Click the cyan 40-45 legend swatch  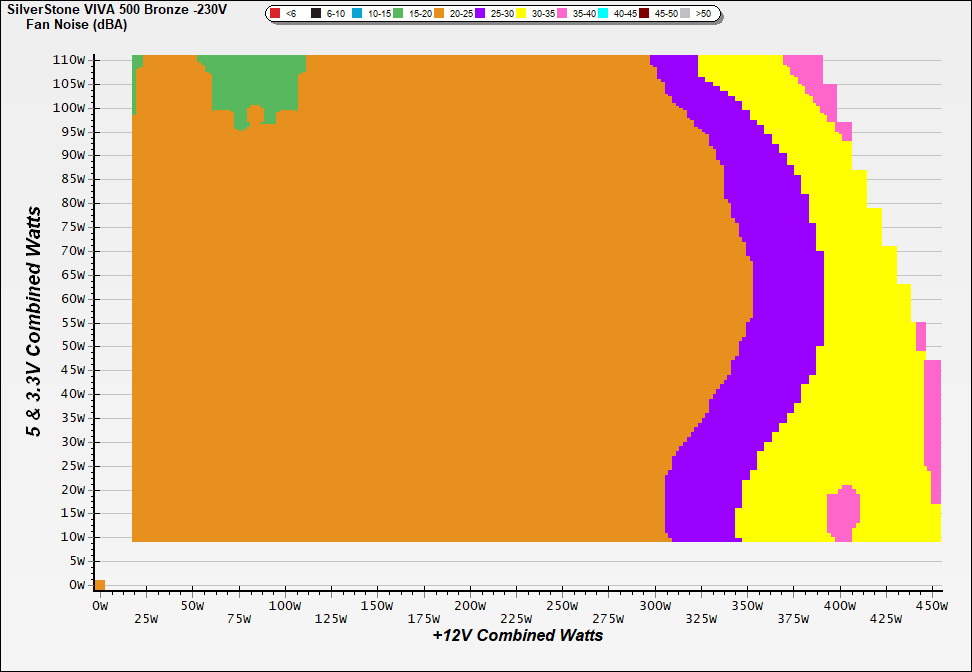pyautogui.click(x=603, y=14)
